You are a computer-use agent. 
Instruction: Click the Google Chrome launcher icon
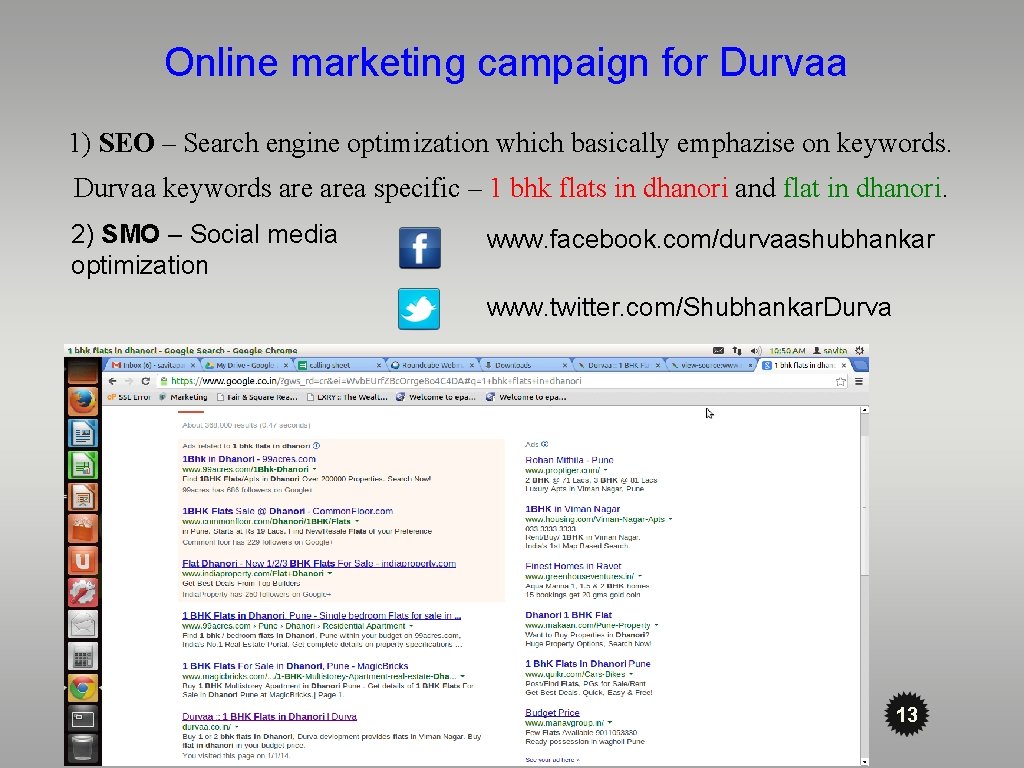click(83, 688)
